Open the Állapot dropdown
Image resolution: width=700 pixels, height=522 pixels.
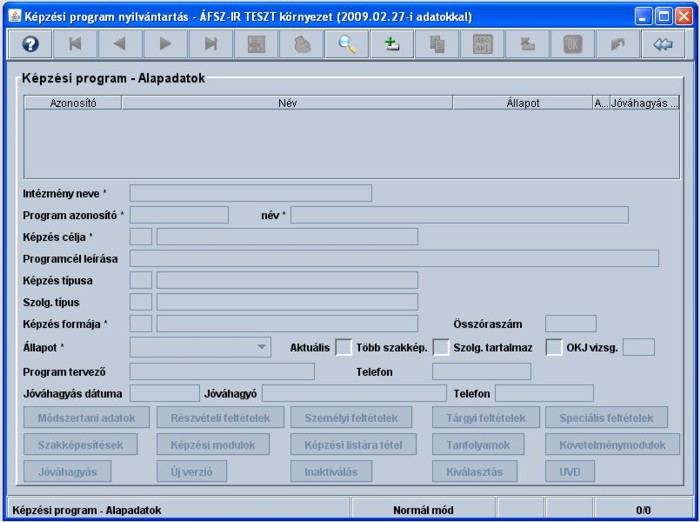[200, 347]
